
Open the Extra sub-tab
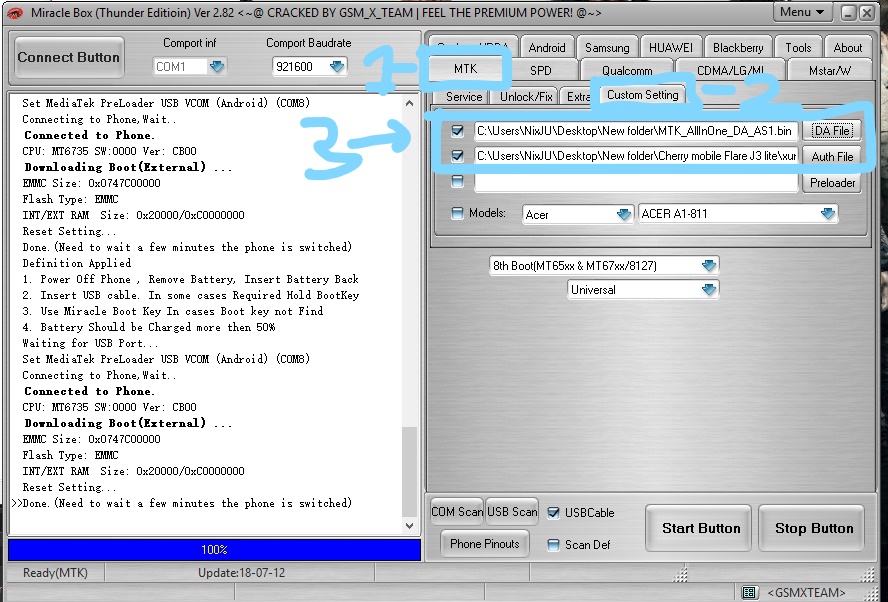578,96
